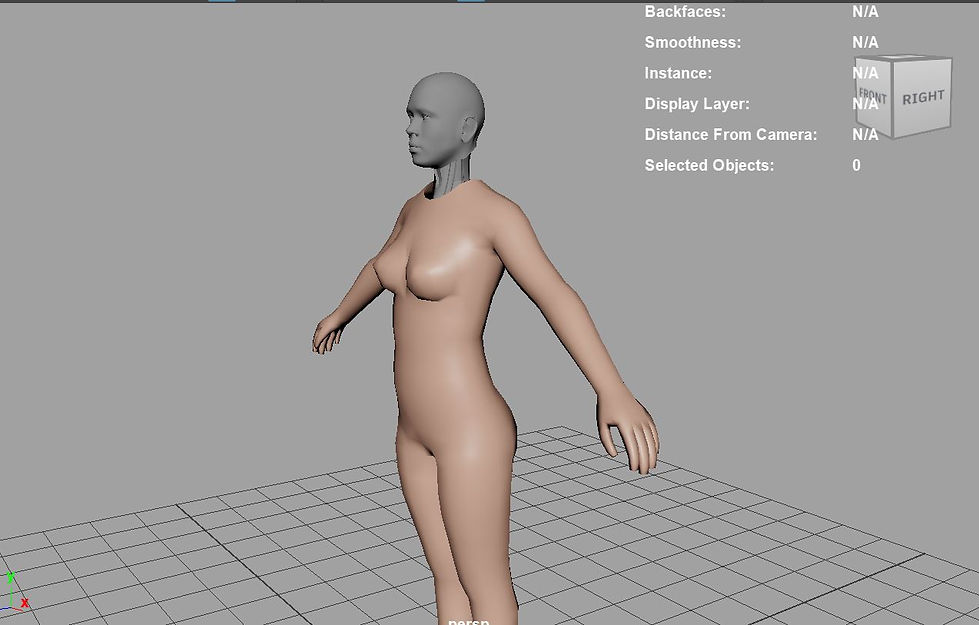Click the "Distance From Camera:" label
This screenshot has height=625, width=979.
(x=731, y=134)
